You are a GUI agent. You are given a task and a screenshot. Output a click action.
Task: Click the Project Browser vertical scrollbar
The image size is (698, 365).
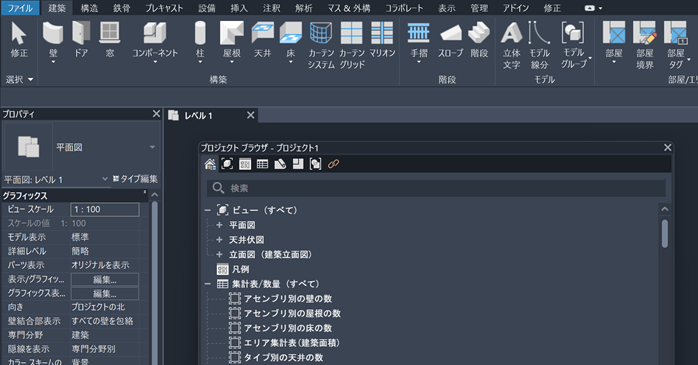pos(665,234)
